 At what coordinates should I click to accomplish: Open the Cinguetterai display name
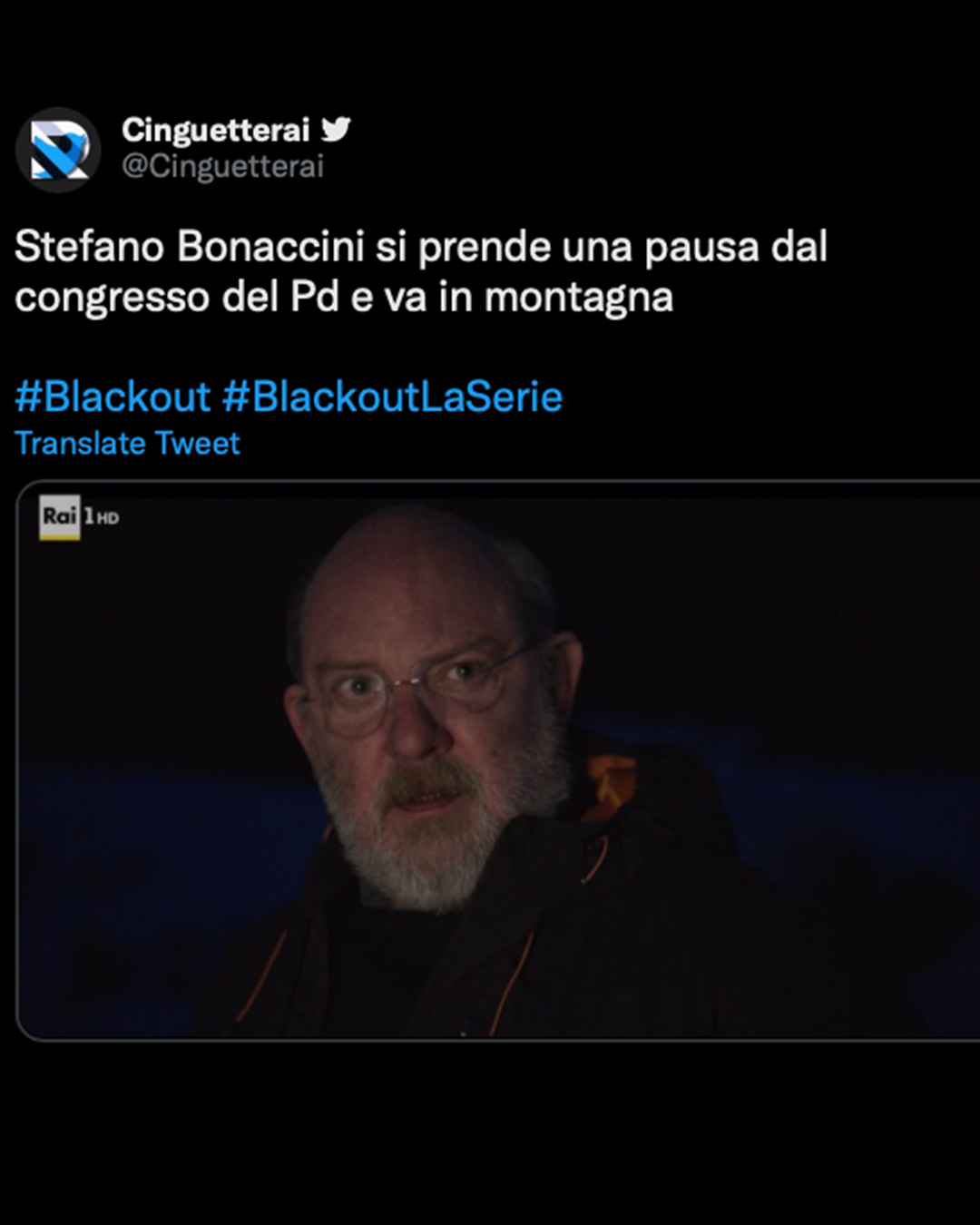click(x=216, y=130)
